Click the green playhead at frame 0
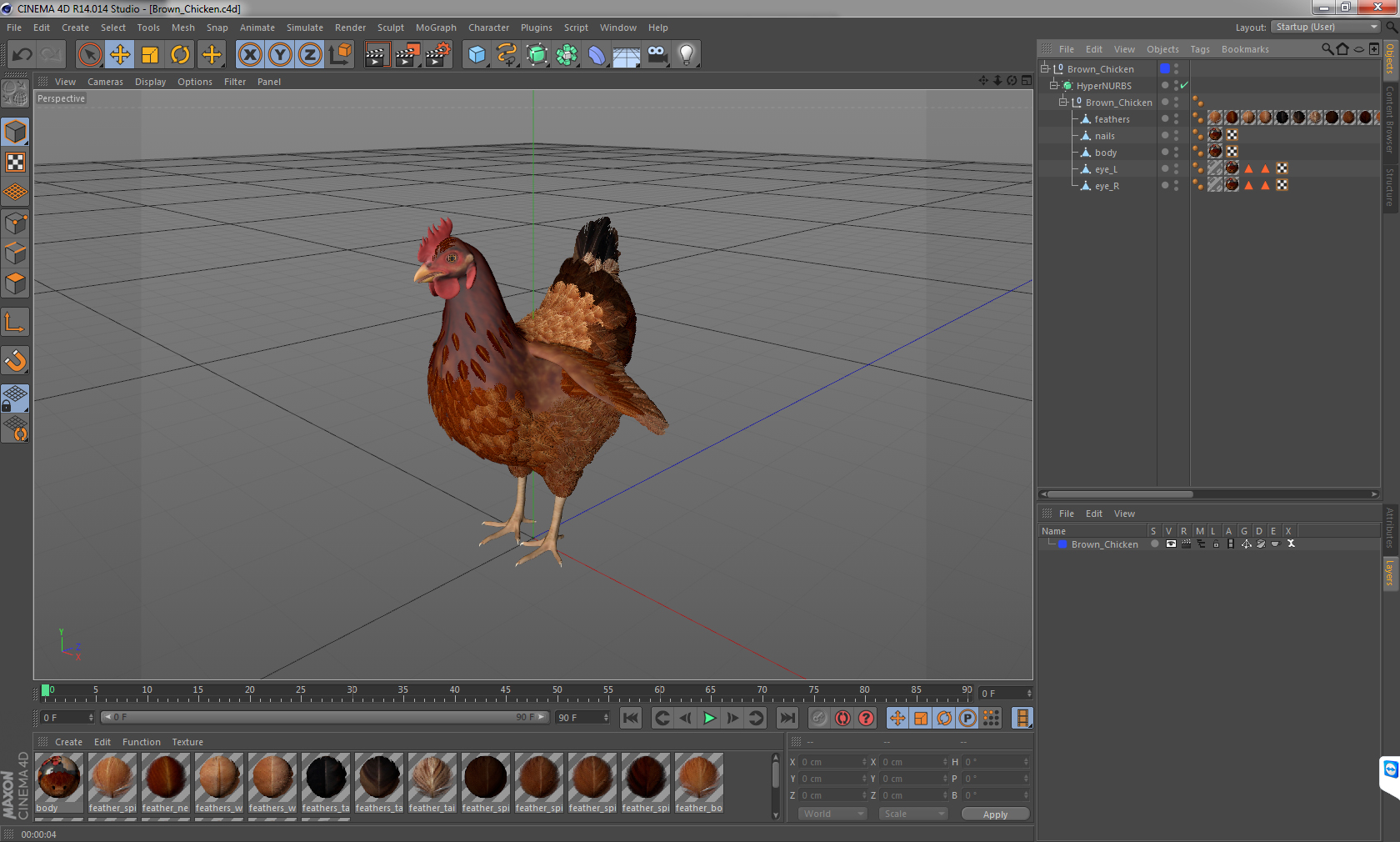The height and width of the screenshot is (842, 1400). point(46,690)
